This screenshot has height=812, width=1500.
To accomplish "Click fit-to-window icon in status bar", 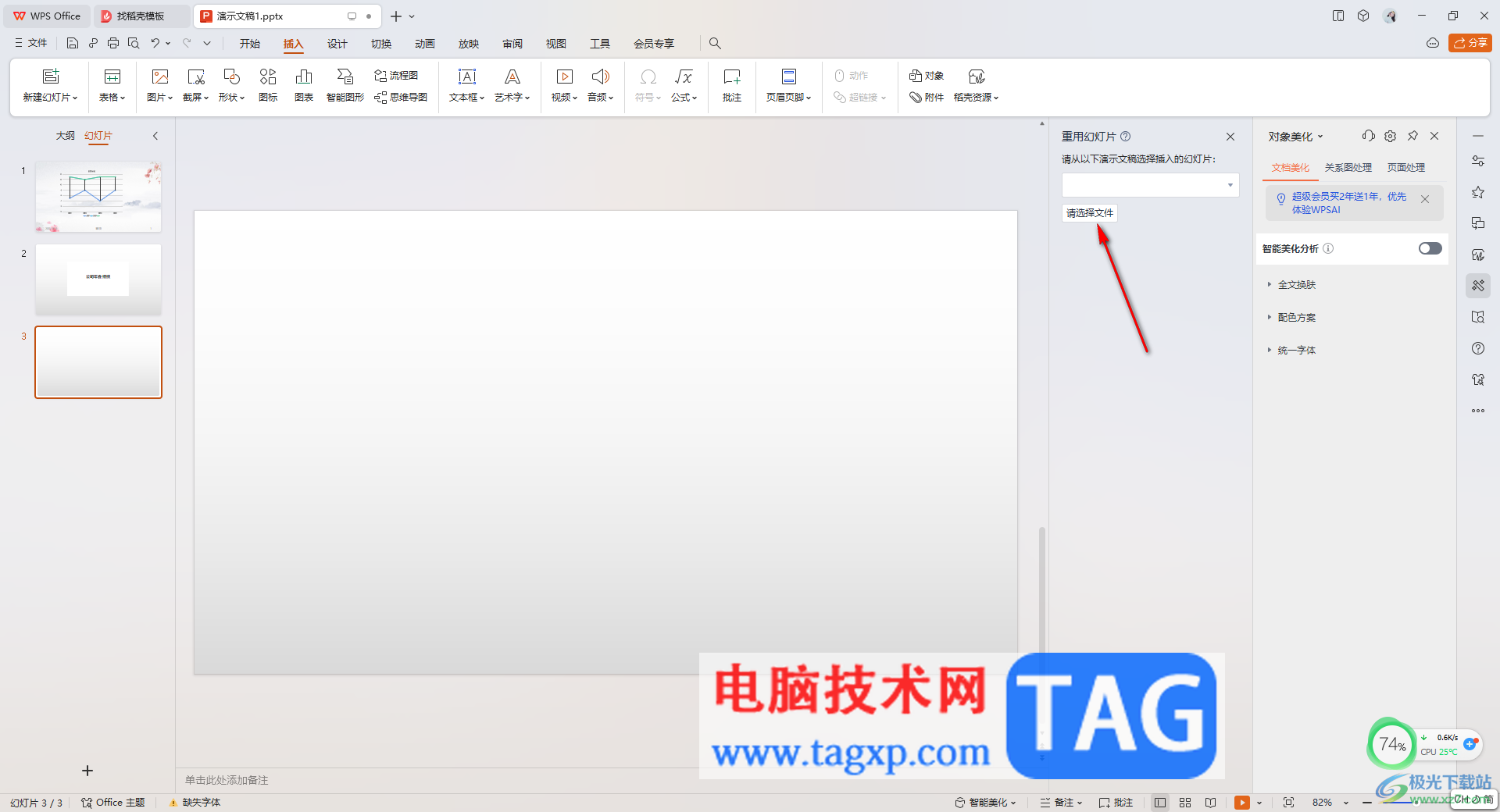I will [1288, 803].
